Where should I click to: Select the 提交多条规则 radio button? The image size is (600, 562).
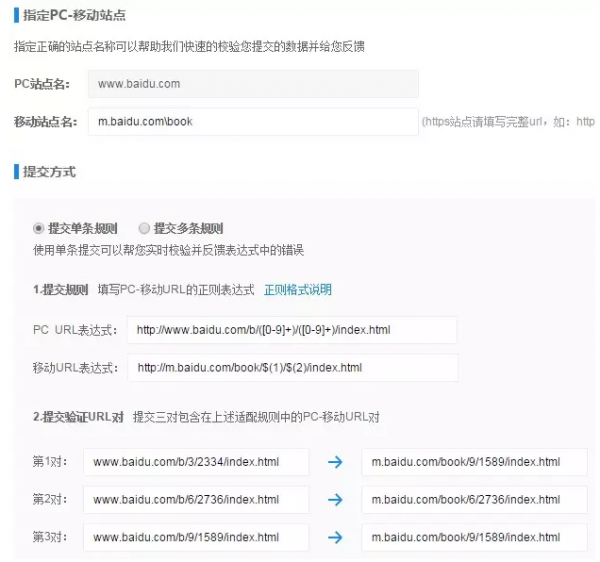(144, 228)
